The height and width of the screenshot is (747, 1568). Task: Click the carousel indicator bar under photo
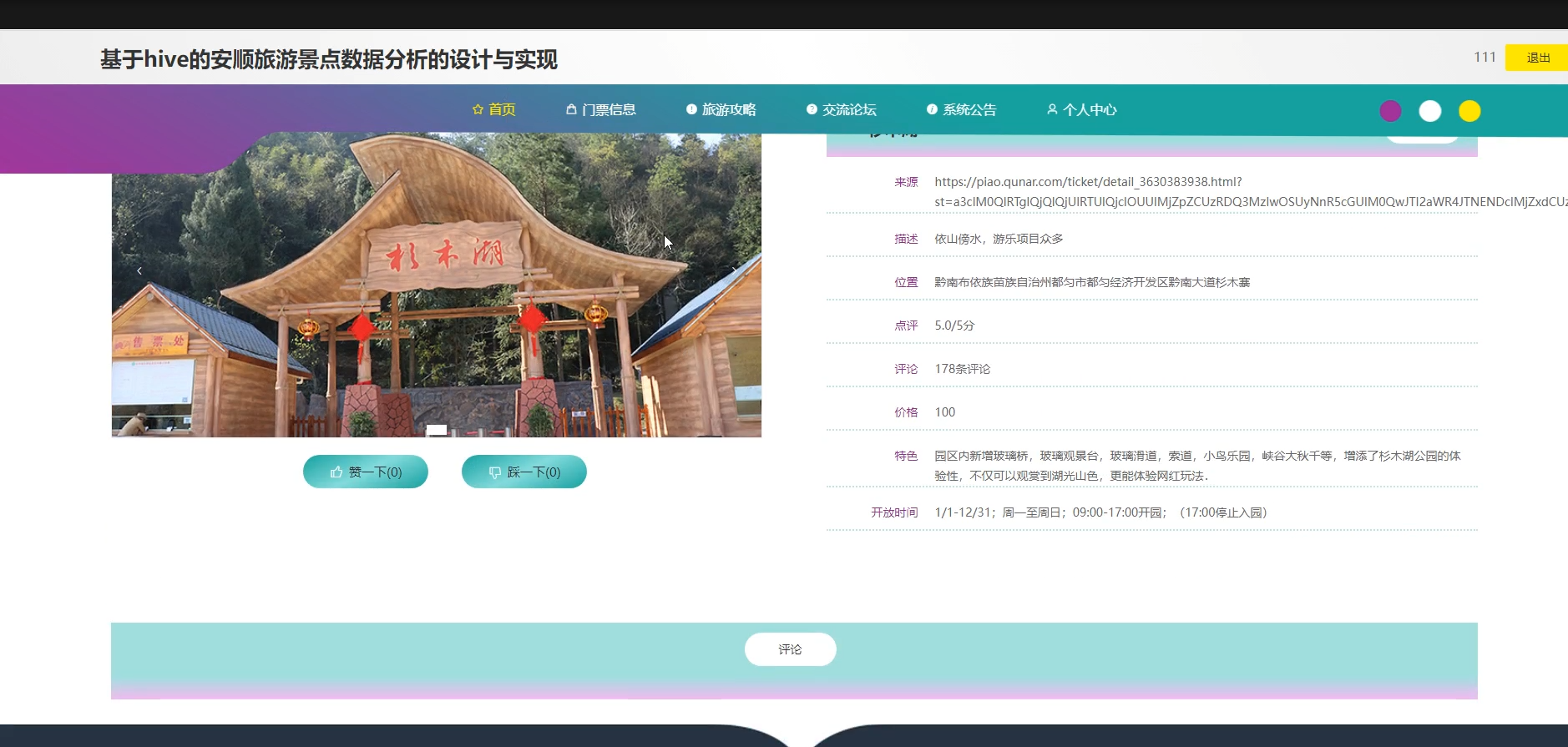[437, 430]
